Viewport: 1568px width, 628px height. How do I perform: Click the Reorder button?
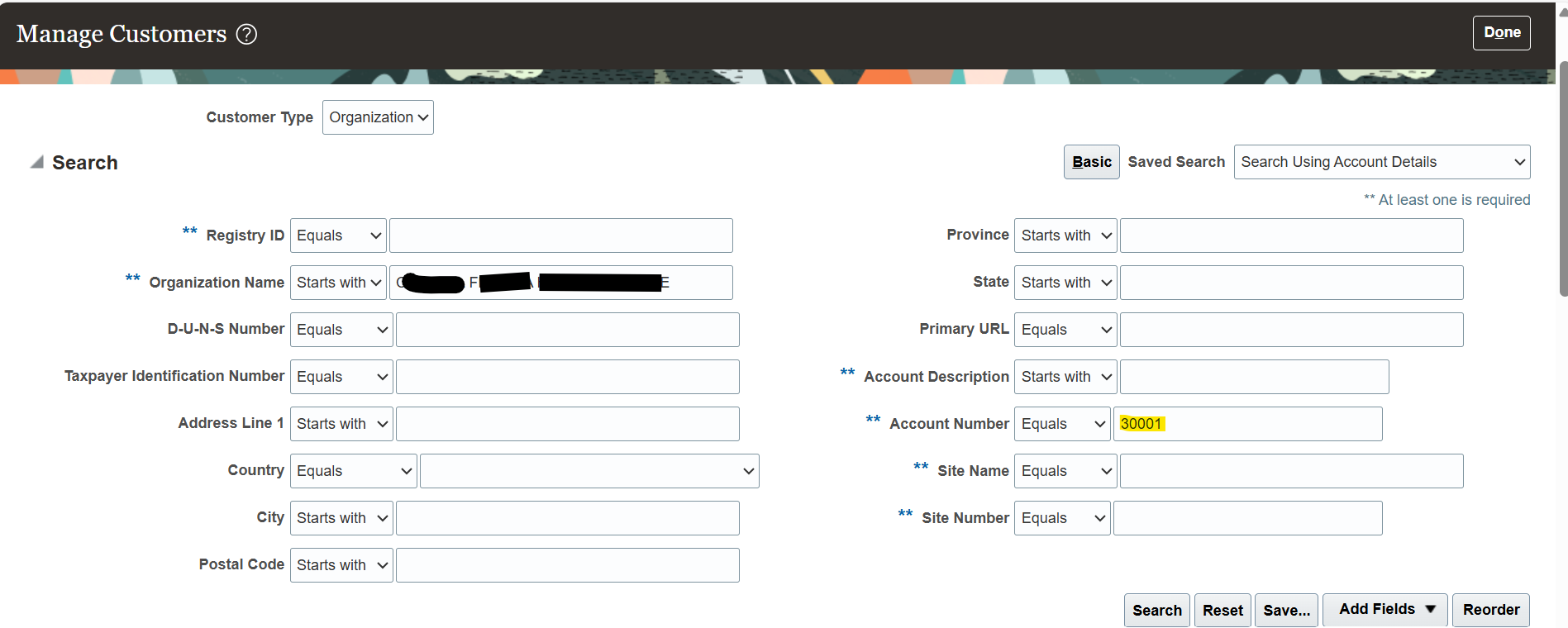1491,610
